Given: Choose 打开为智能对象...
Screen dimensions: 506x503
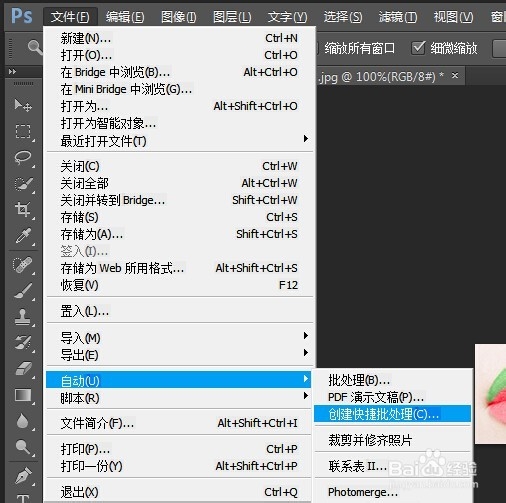Looking at the screenshot, I should coord(179,123).
